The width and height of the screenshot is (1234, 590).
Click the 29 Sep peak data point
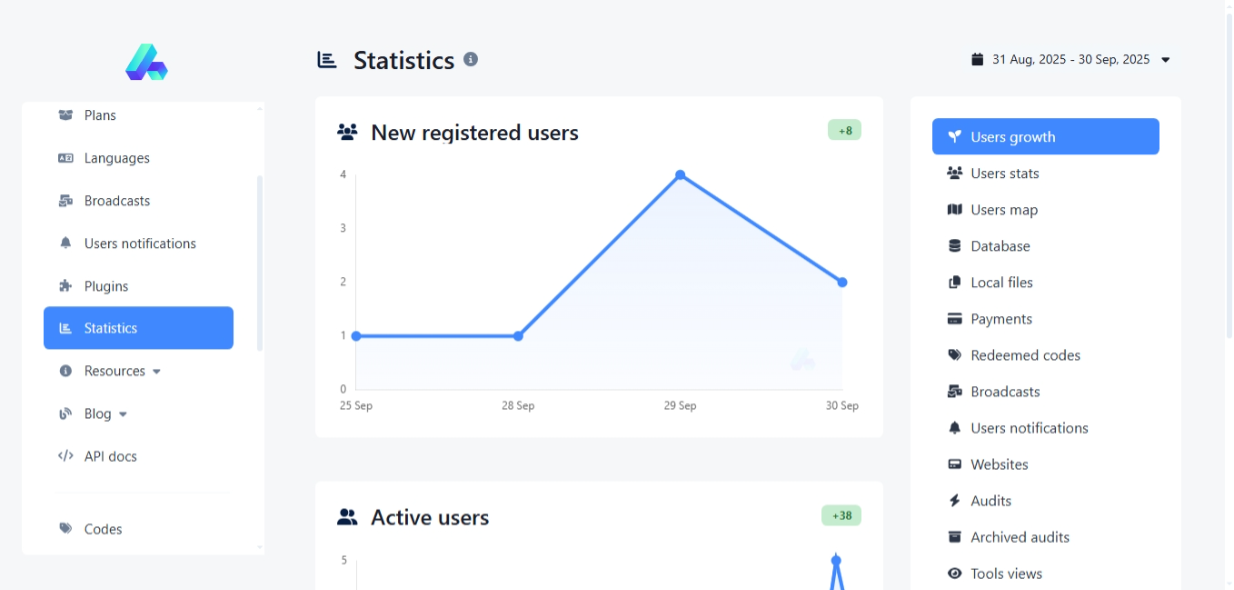680,175
